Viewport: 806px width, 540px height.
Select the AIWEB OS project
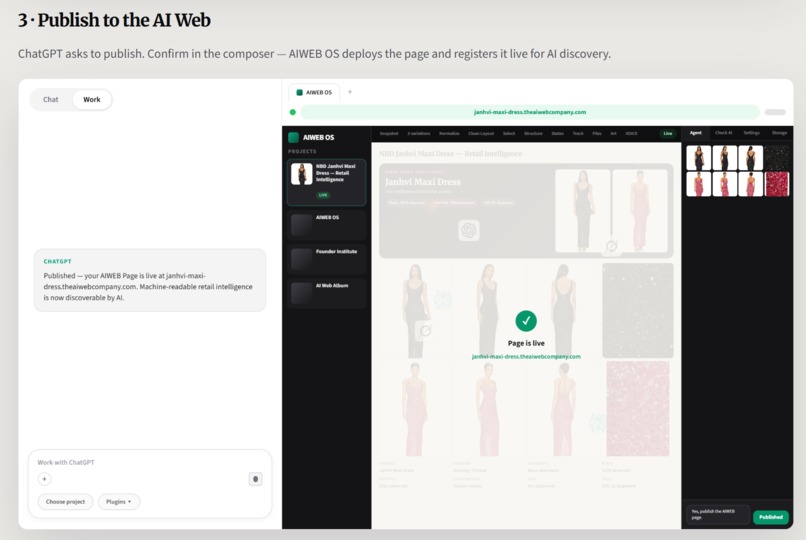click(x=326, y=225)
